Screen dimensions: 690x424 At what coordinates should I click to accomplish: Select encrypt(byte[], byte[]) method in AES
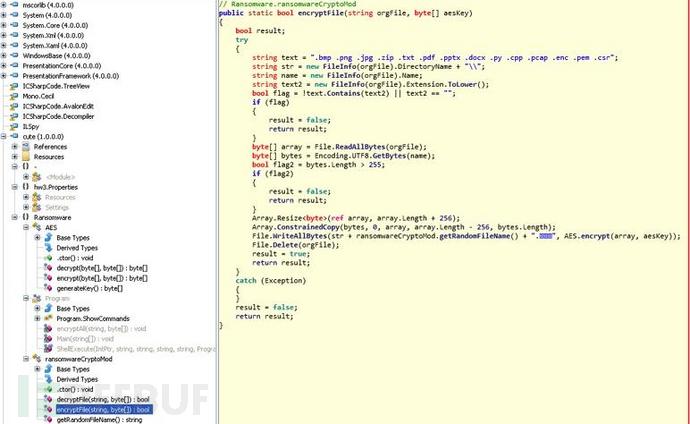pyautogui.click(x=102, y=278)
